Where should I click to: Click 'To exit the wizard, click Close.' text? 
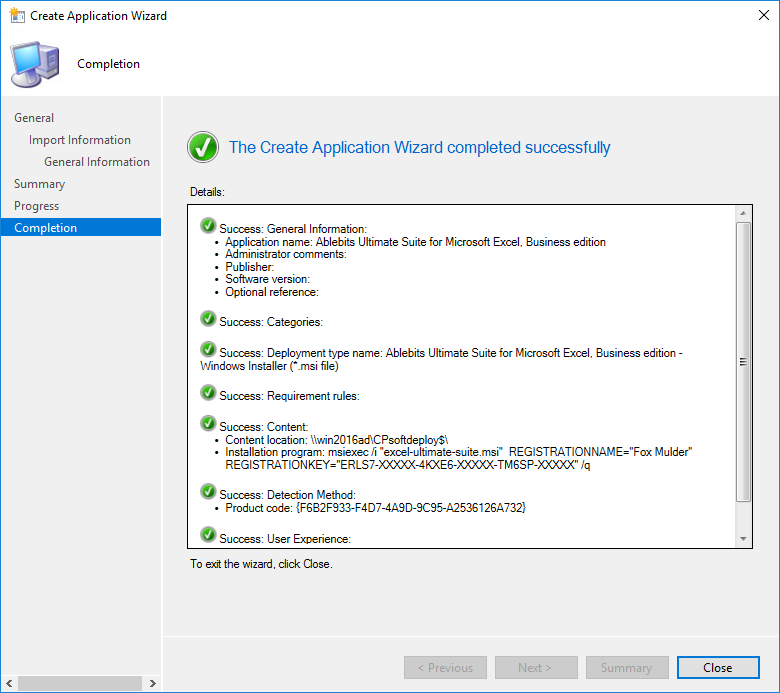coord(261,564)
